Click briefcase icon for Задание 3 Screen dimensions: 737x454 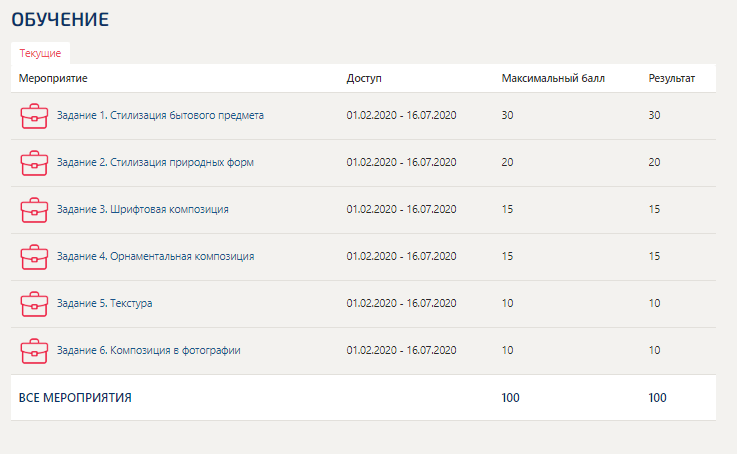pyautogui.click(x=34, y=210)
